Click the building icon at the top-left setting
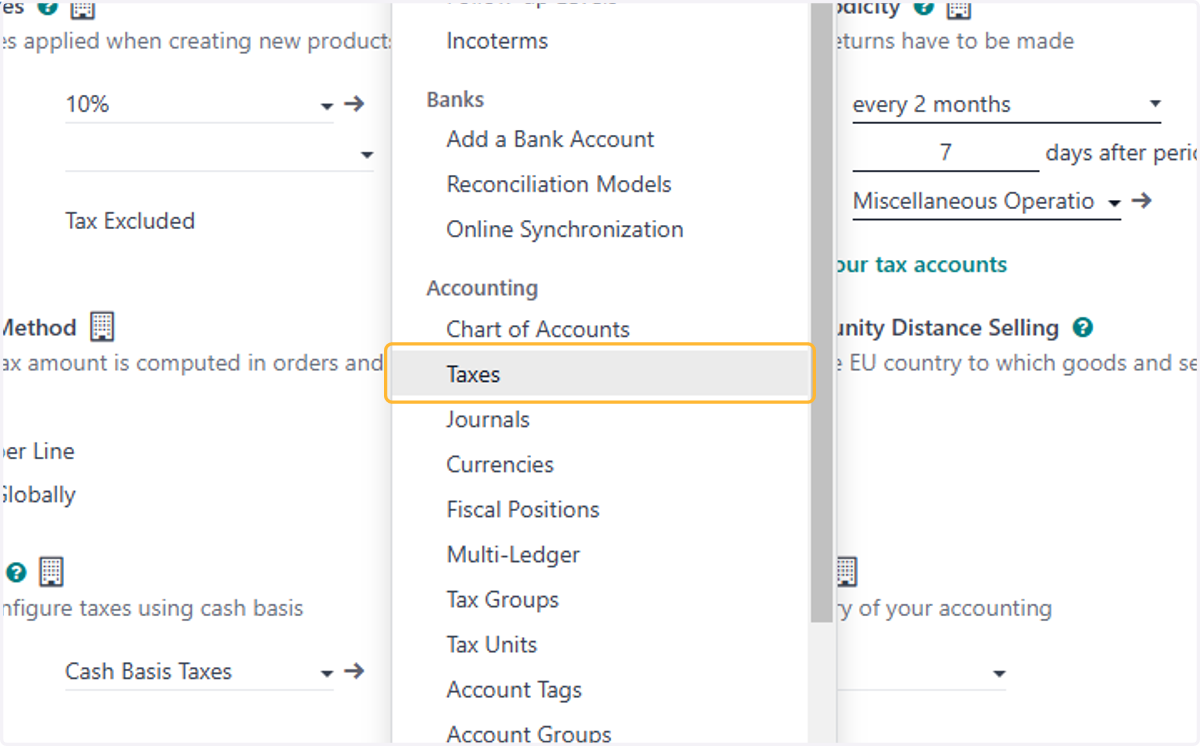Image resolution: width=1200 pixels, height=746 pixels. (x=82, y=8)
